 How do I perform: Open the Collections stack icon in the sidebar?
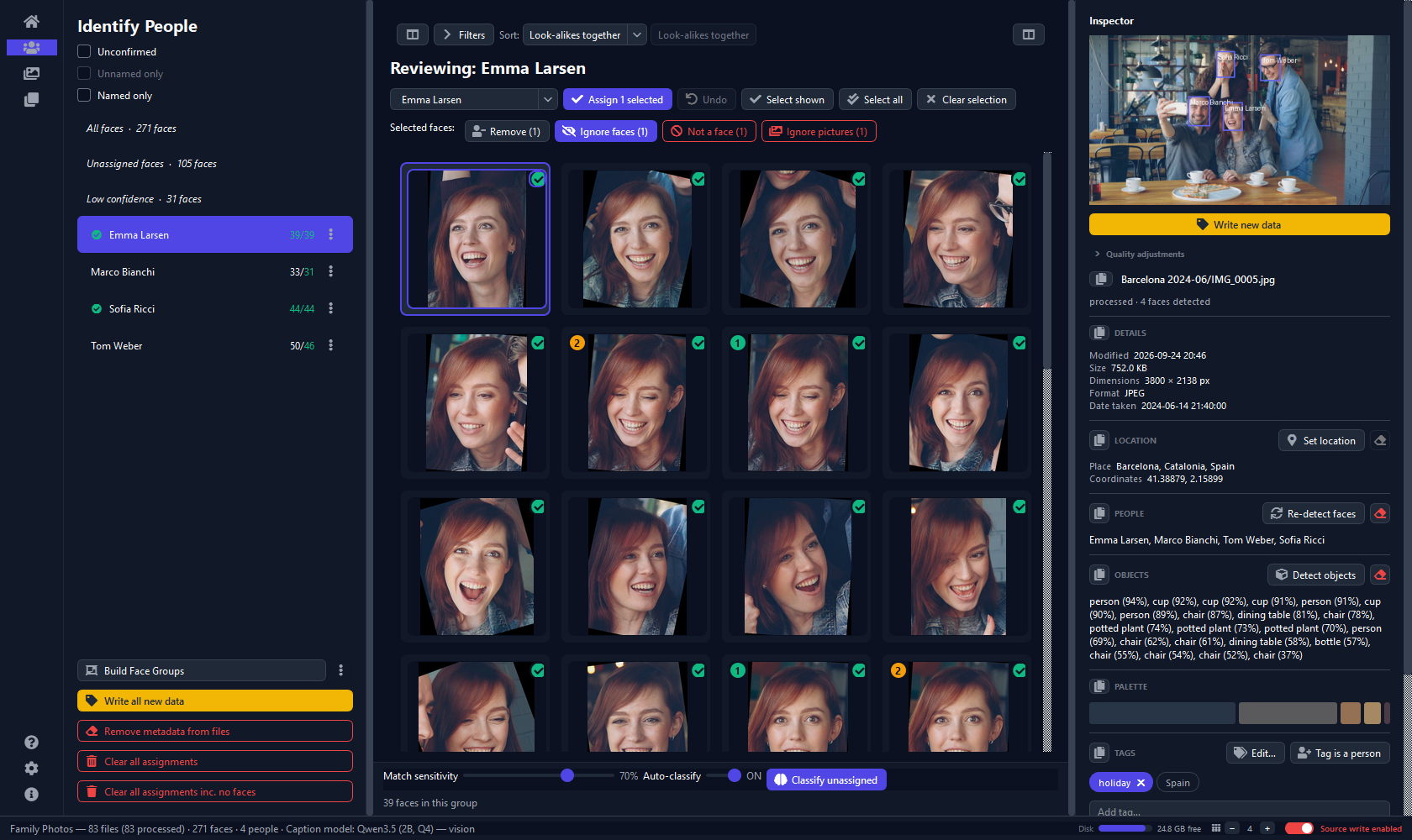tap(31, 100)
